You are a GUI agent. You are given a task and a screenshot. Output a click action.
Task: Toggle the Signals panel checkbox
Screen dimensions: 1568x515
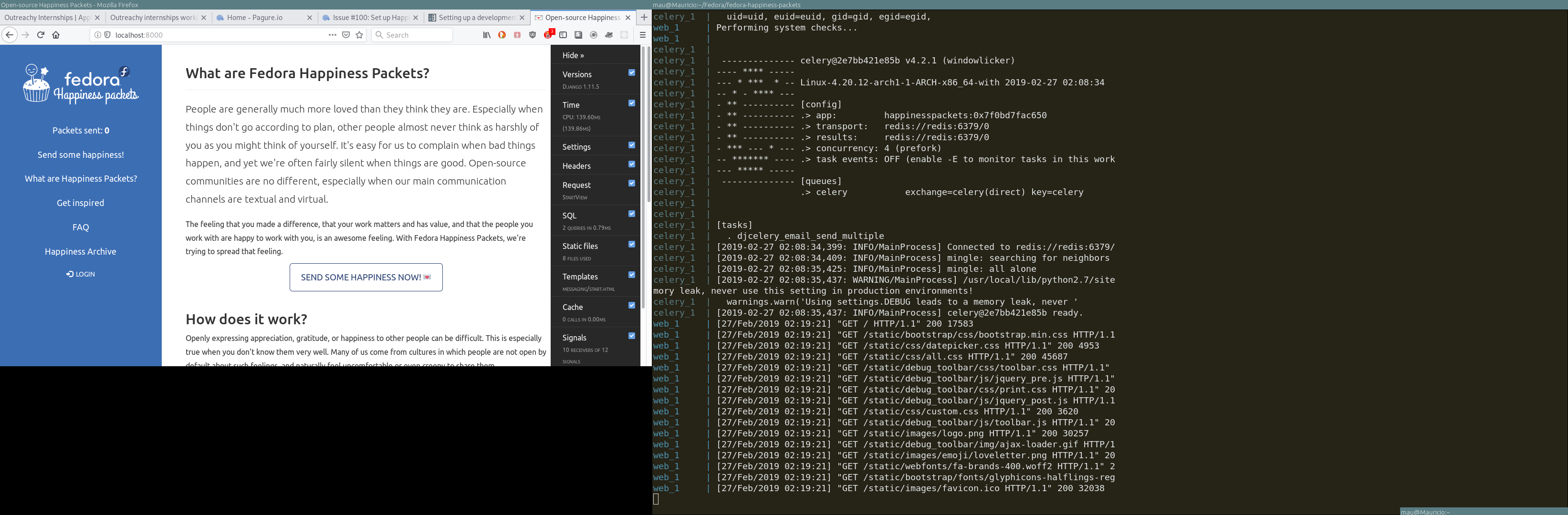632,336
